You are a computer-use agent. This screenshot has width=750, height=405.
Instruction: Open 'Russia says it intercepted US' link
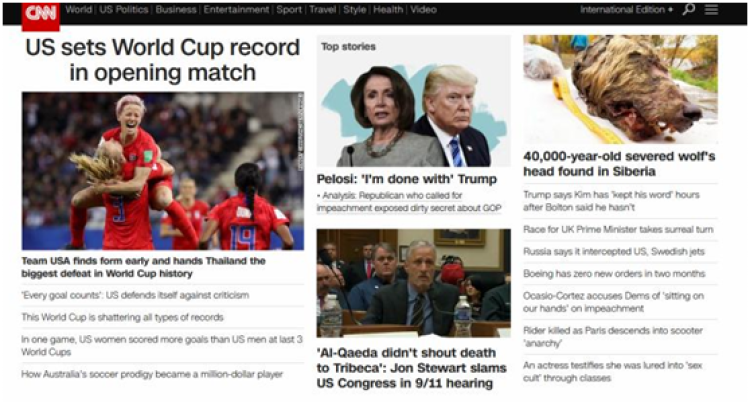tap(614, 252)
